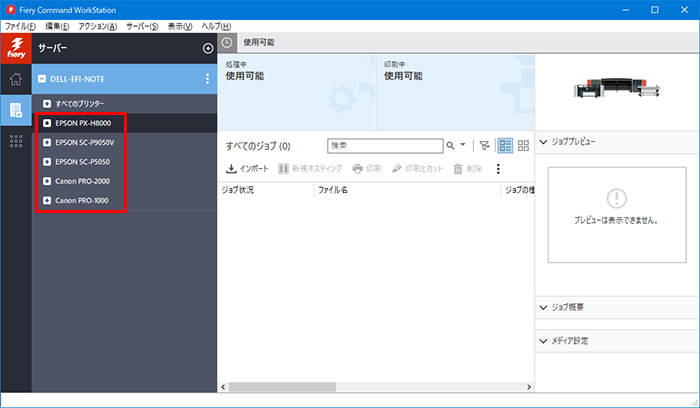Open the Job Center sidebar icon
The image size is (700, 408).
pos(16,110)
